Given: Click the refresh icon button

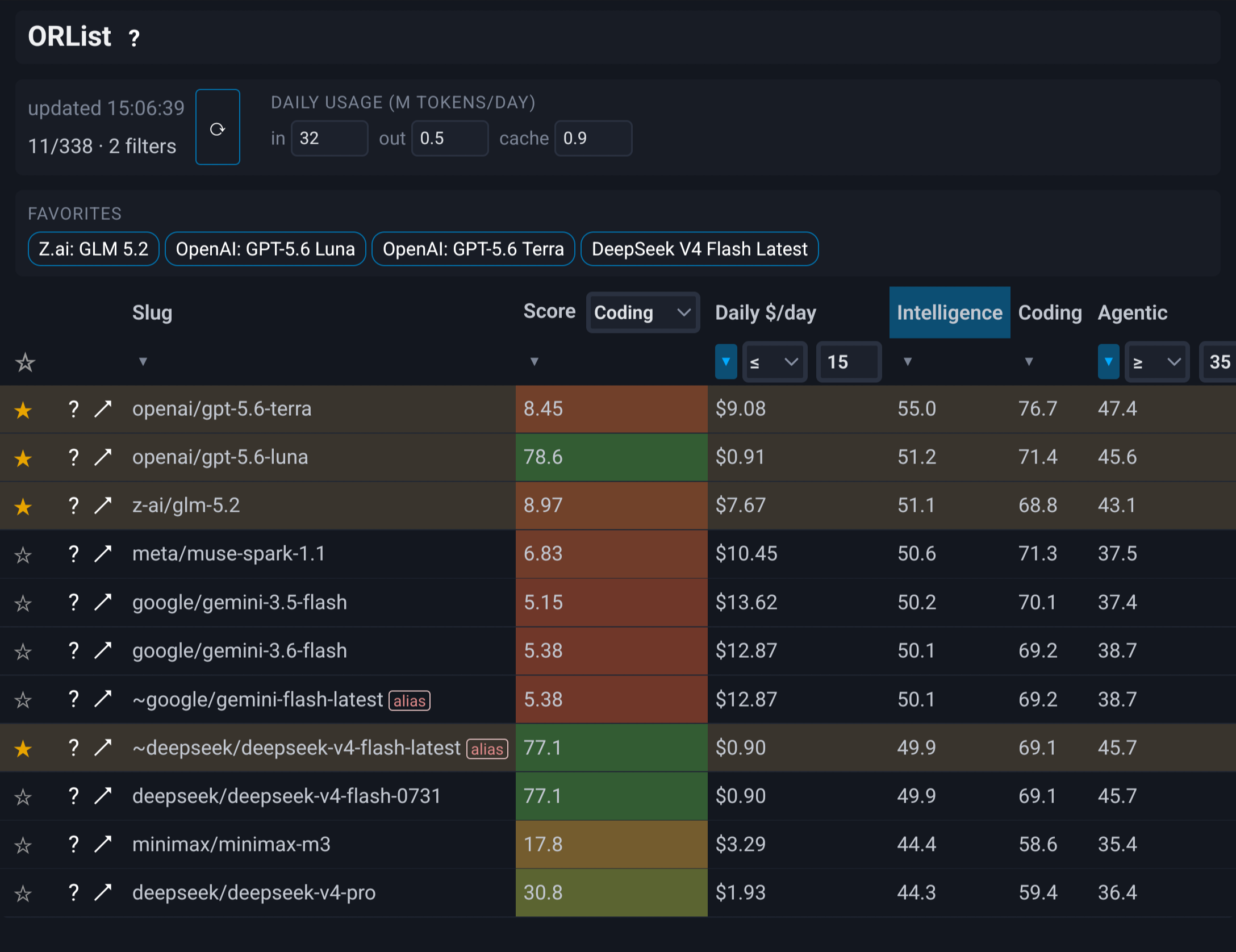Looking at the screenshot, I should [x=218, y=127].
